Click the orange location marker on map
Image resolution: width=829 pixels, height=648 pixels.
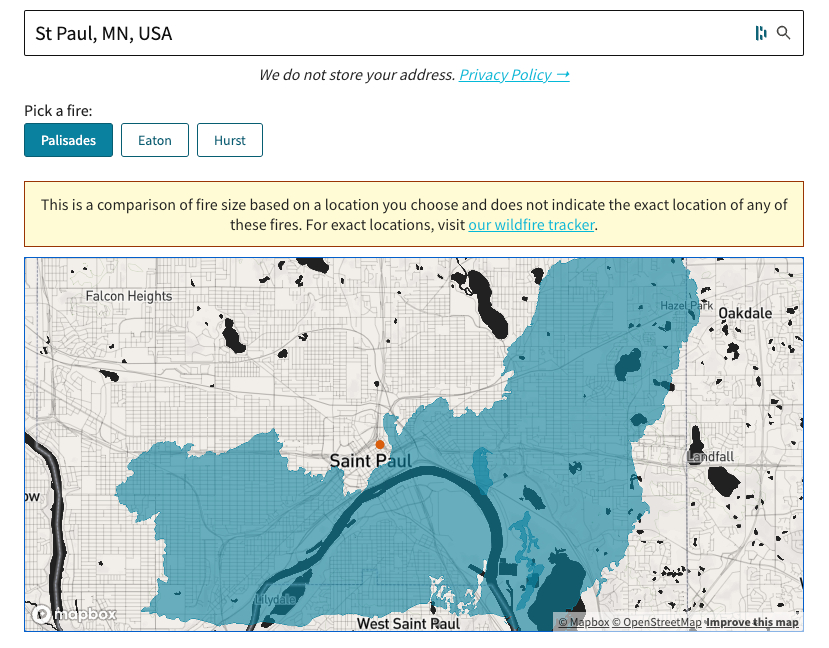coord(380,444)
